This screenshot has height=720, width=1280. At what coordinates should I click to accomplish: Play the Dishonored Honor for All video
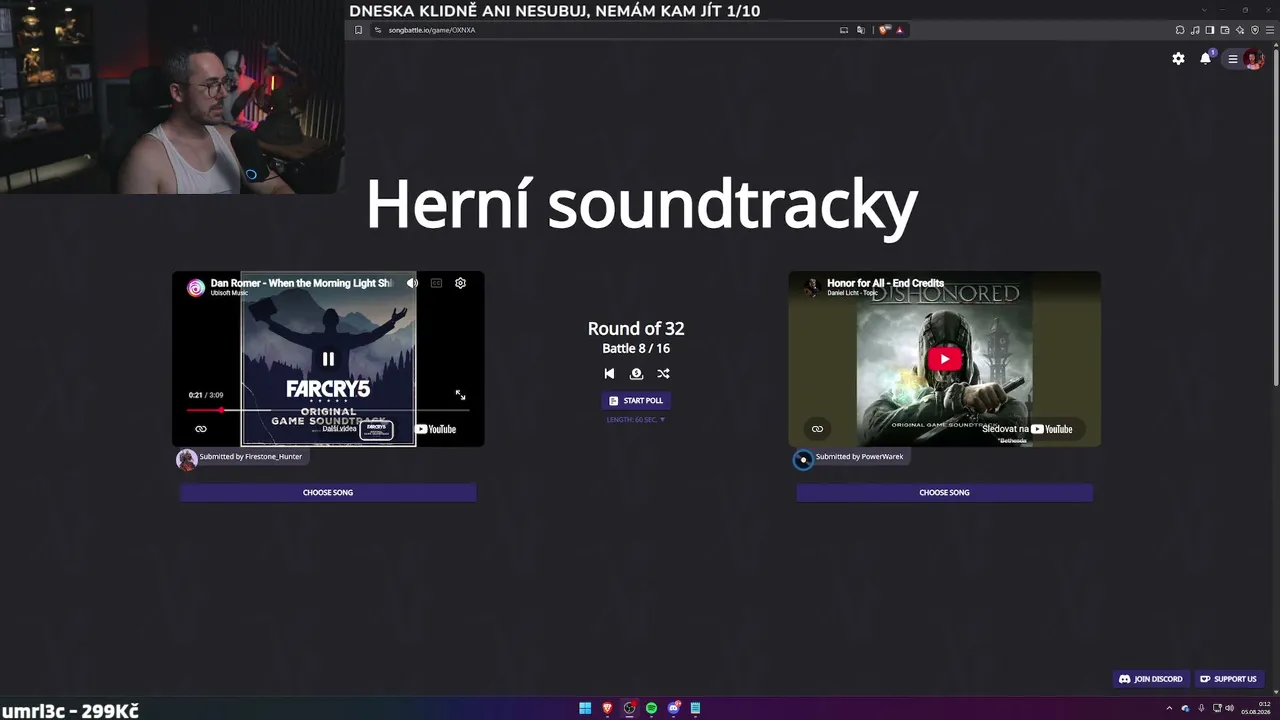click(x=945, y=359)
